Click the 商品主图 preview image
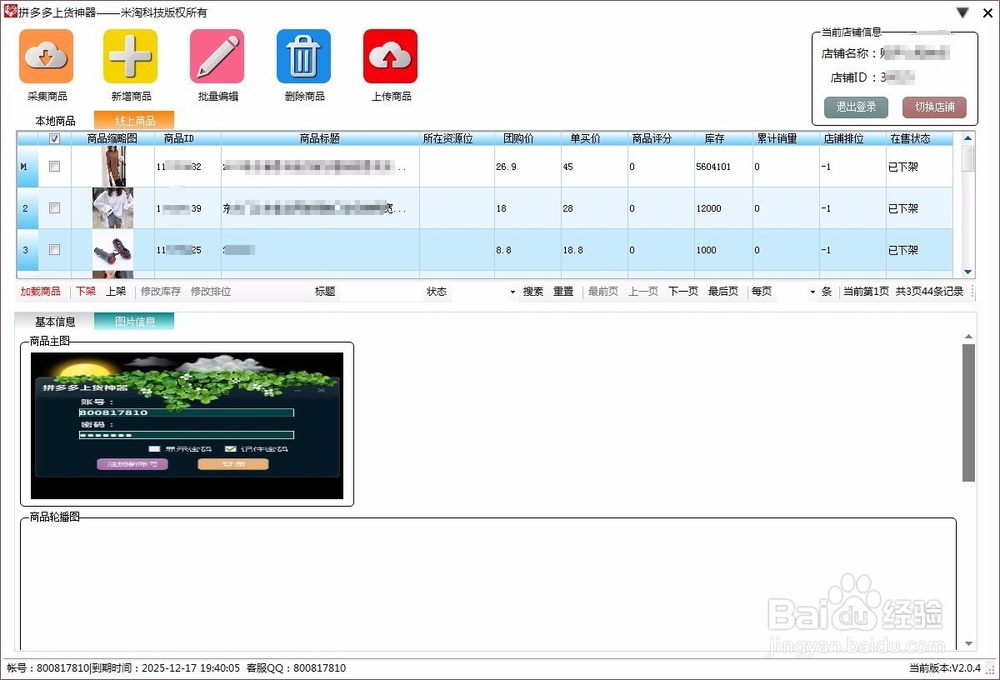The height and width of the screenshot is (680, 1000). pos(187,425)
